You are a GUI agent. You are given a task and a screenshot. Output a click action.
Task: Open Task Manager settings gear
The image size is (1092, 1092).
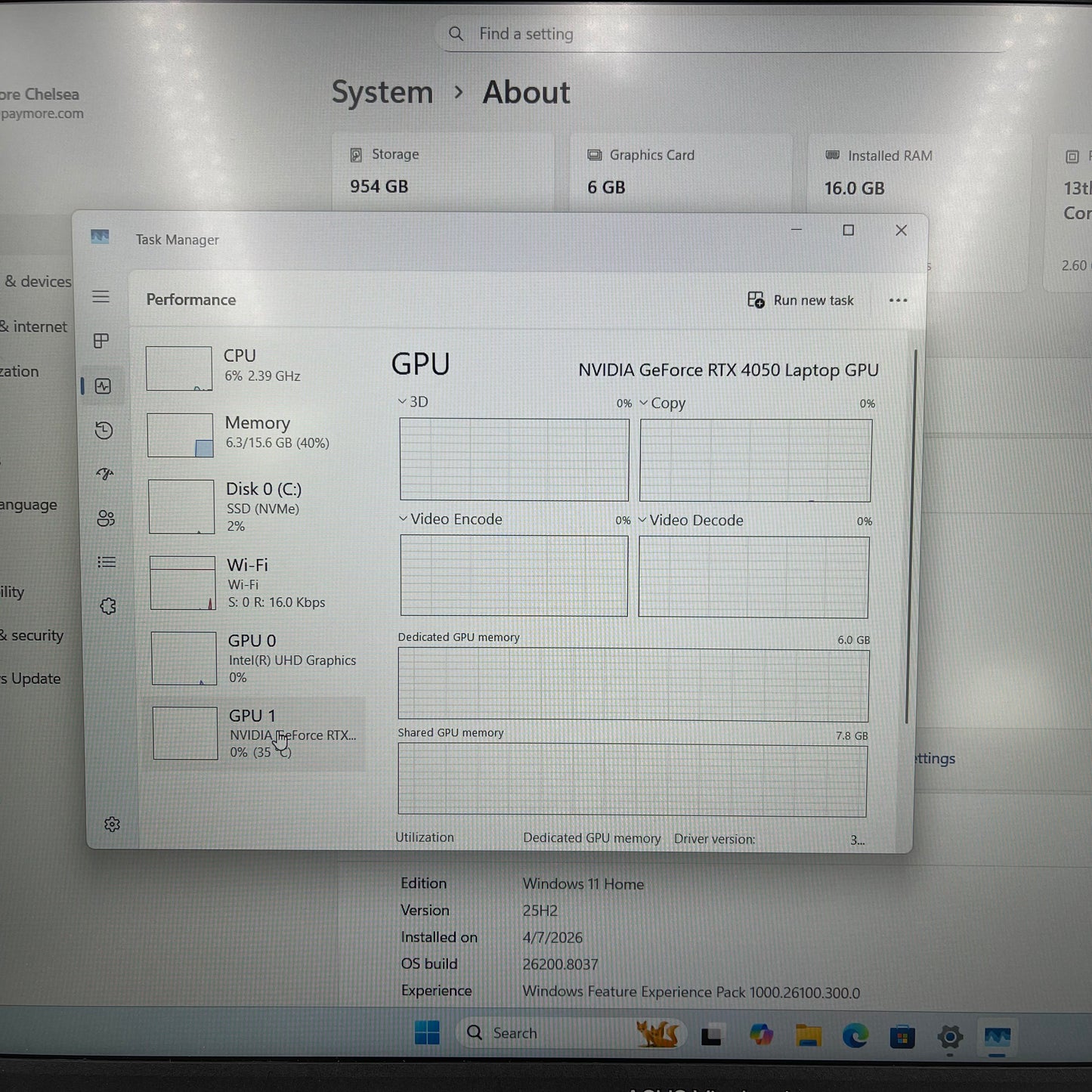112,824
